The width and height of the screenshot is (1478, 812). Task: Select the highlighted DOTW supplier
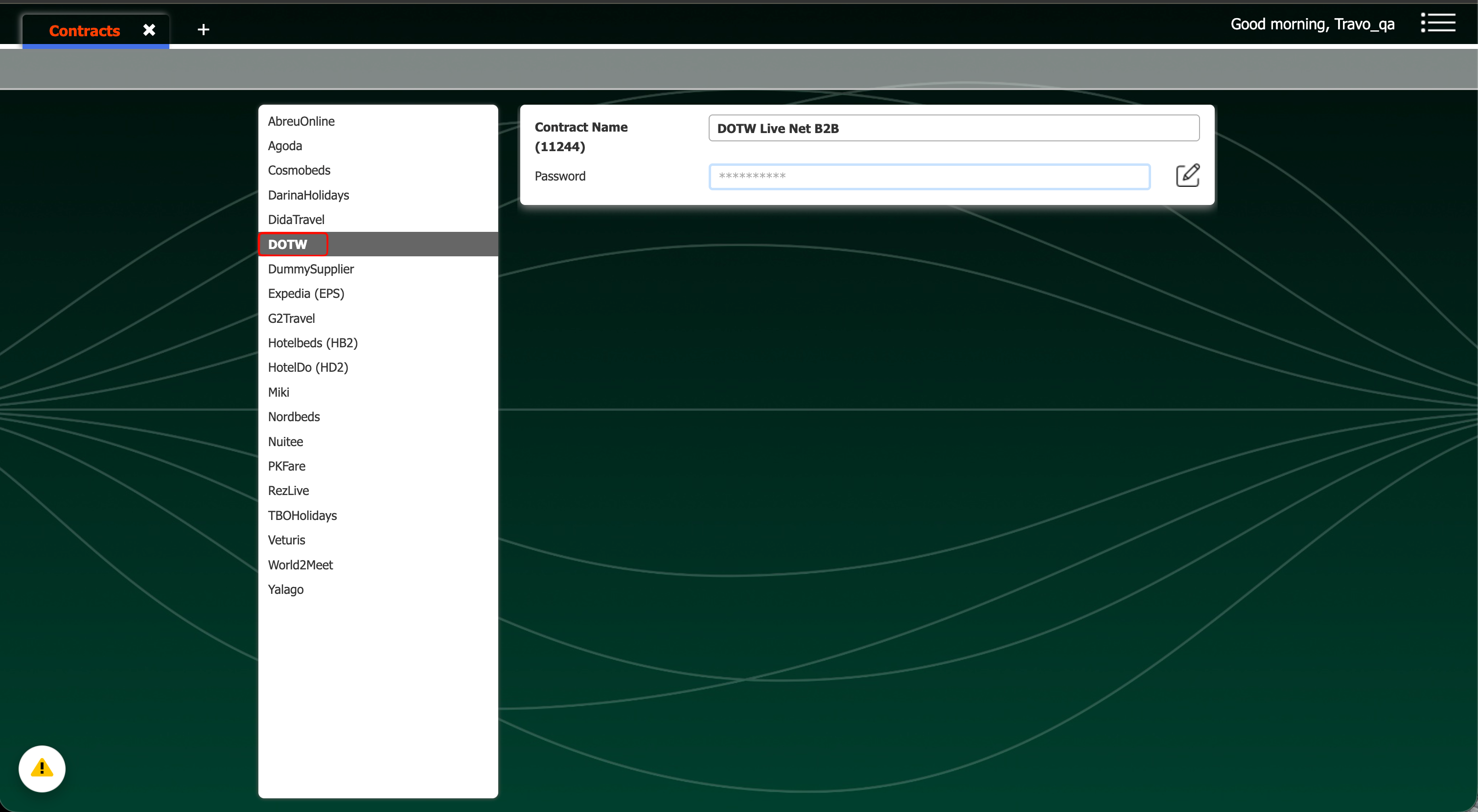coord(288,244)
